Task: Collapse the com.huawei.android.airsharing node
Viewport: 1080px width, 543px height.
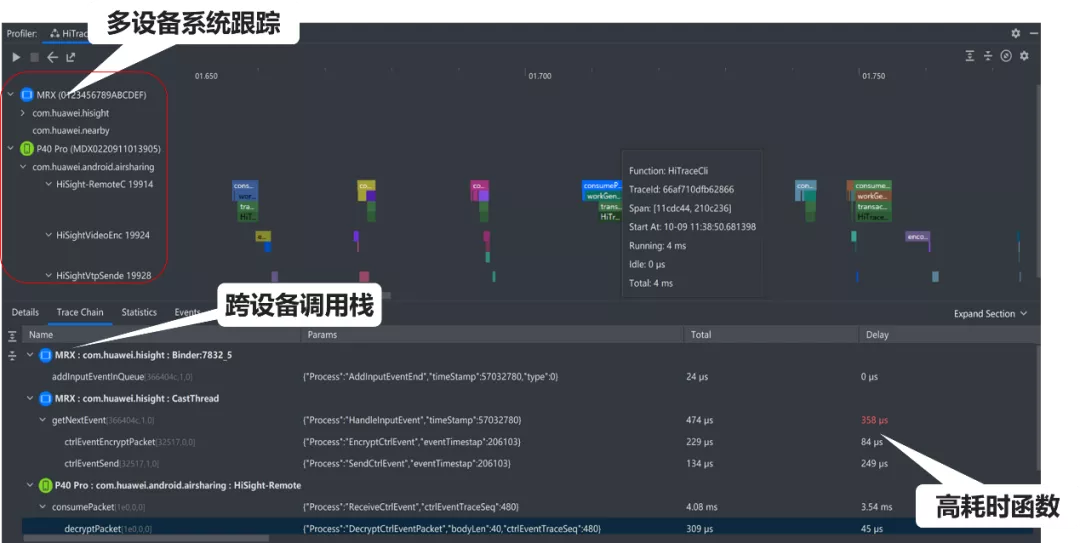Action: click(x=23, y=166)
